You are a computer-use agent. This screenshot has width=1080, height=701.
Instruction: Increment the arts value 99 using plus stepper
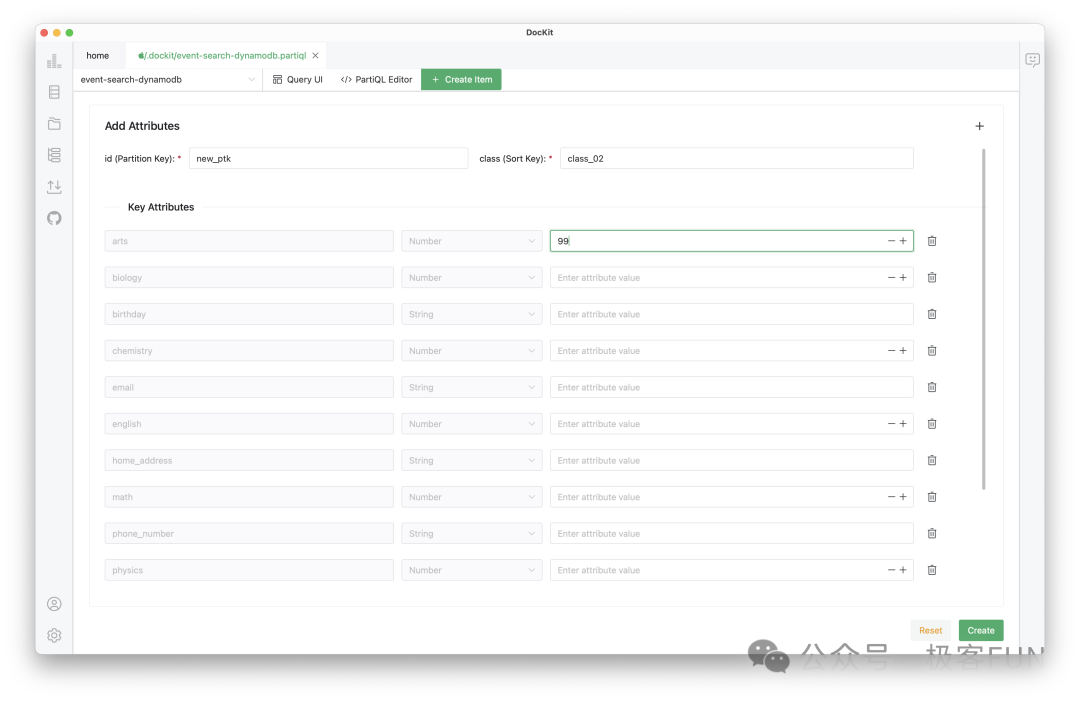902,240
